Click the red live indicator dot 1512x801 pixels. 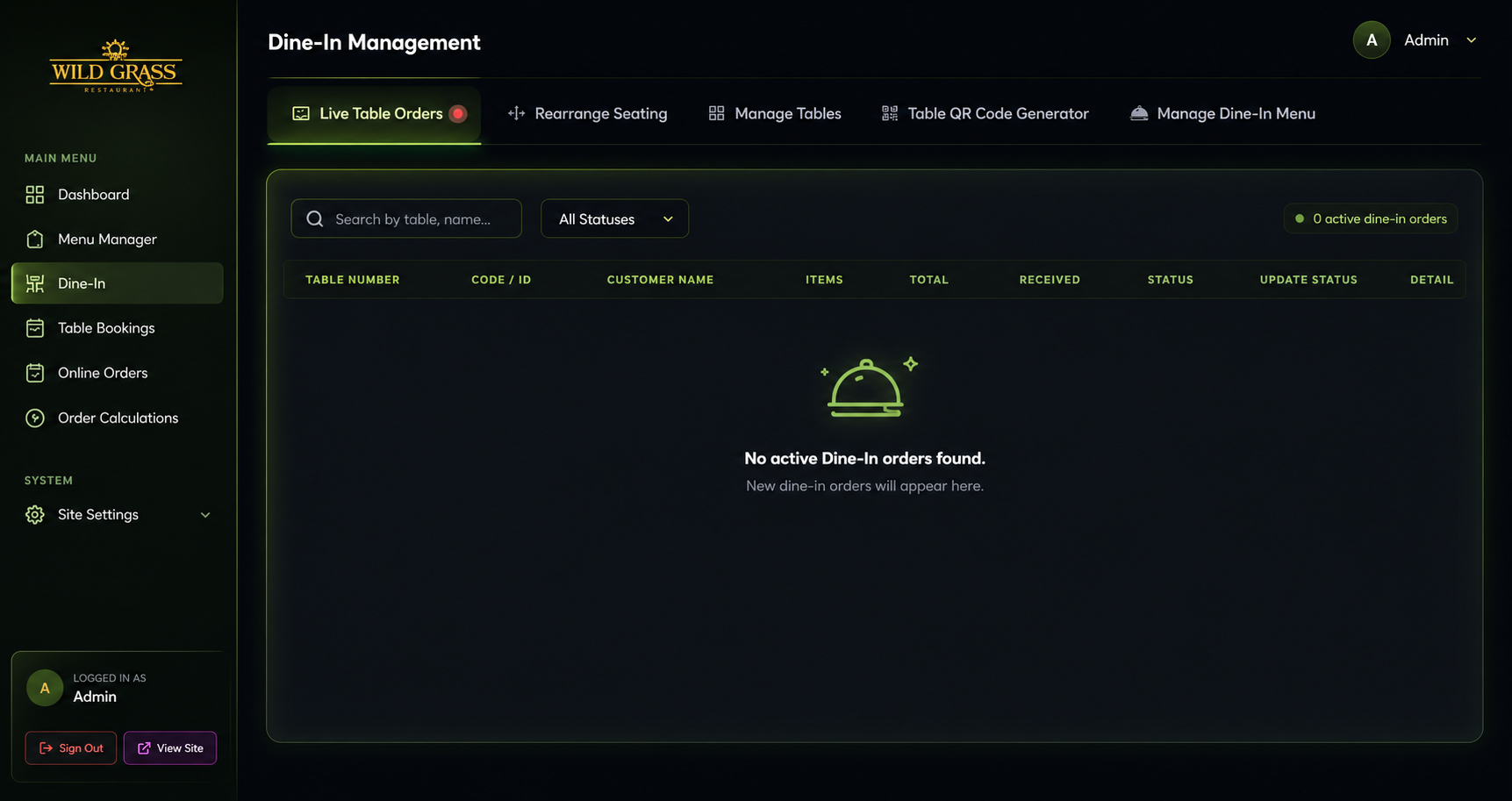click(x=458, y=113)
